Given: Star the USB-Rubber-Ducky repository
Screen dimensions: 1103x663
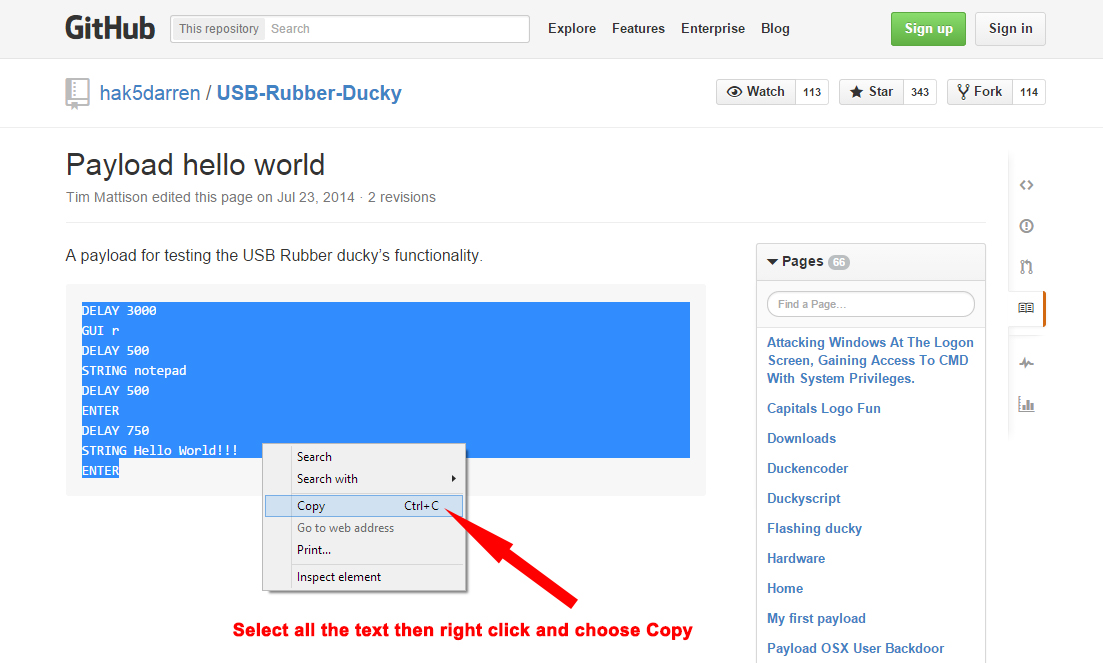Looking at the screenshot, I should point(871,92).
